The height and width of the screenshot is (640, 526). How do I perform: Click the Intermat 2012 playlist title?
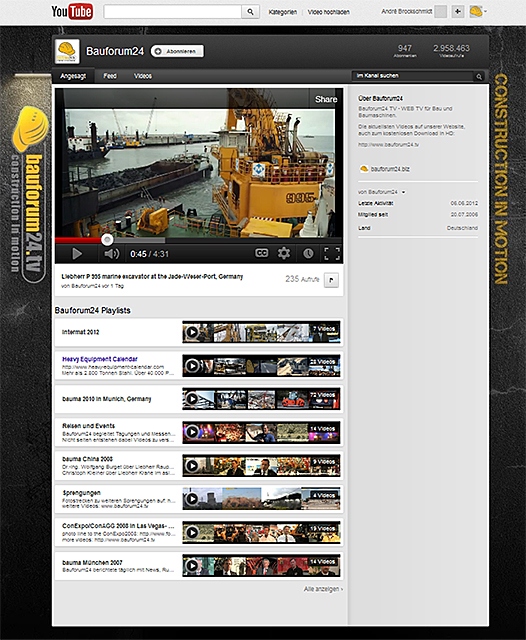coord(80,332)
